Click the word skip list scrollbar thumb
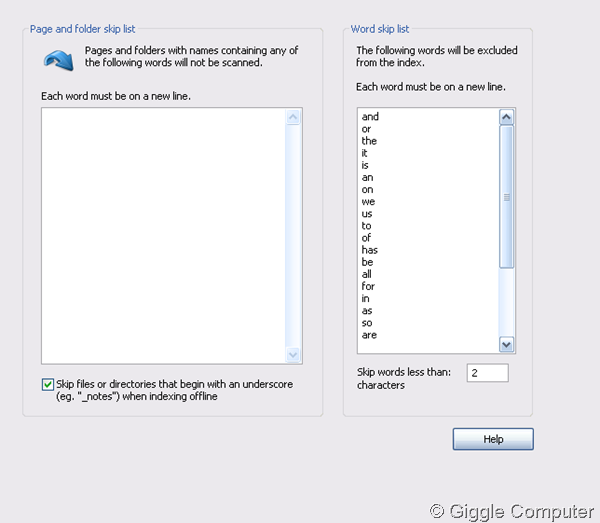This screenshot has width=600, height=523. coord(506,197)
